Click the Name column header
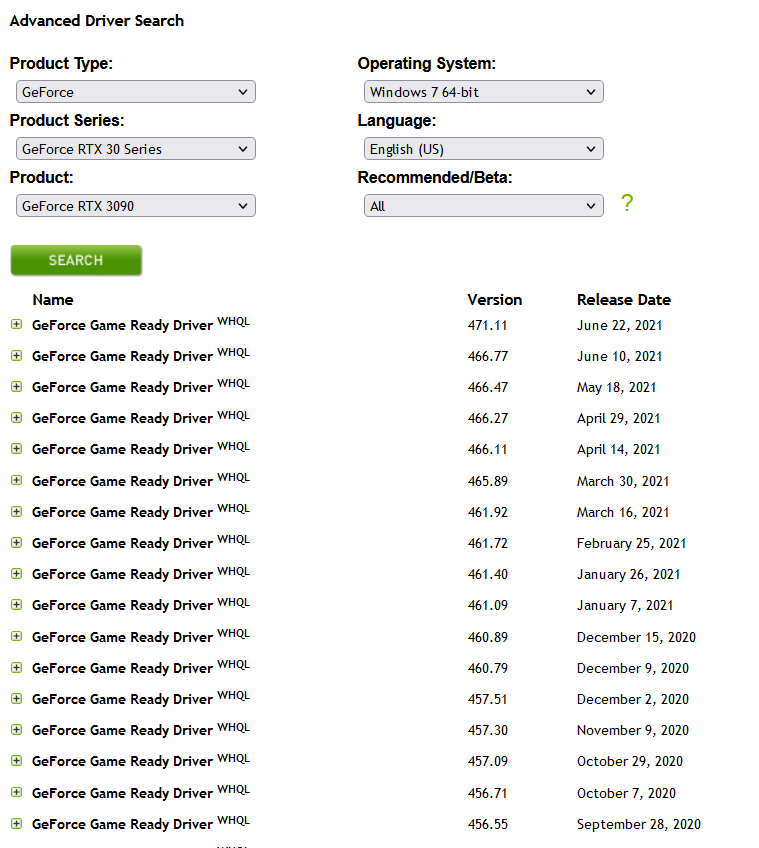 (52, 300)
